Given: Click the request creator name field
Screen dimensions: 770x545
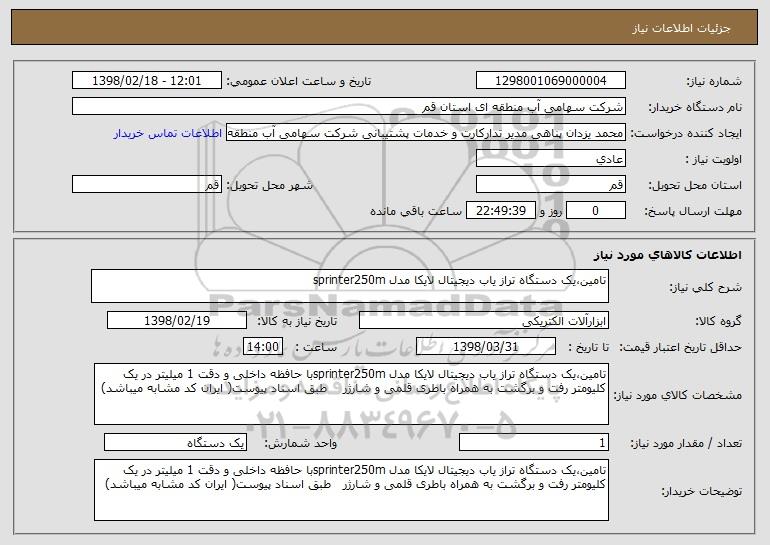Looking at the screenshot, I should click(426, 133).
